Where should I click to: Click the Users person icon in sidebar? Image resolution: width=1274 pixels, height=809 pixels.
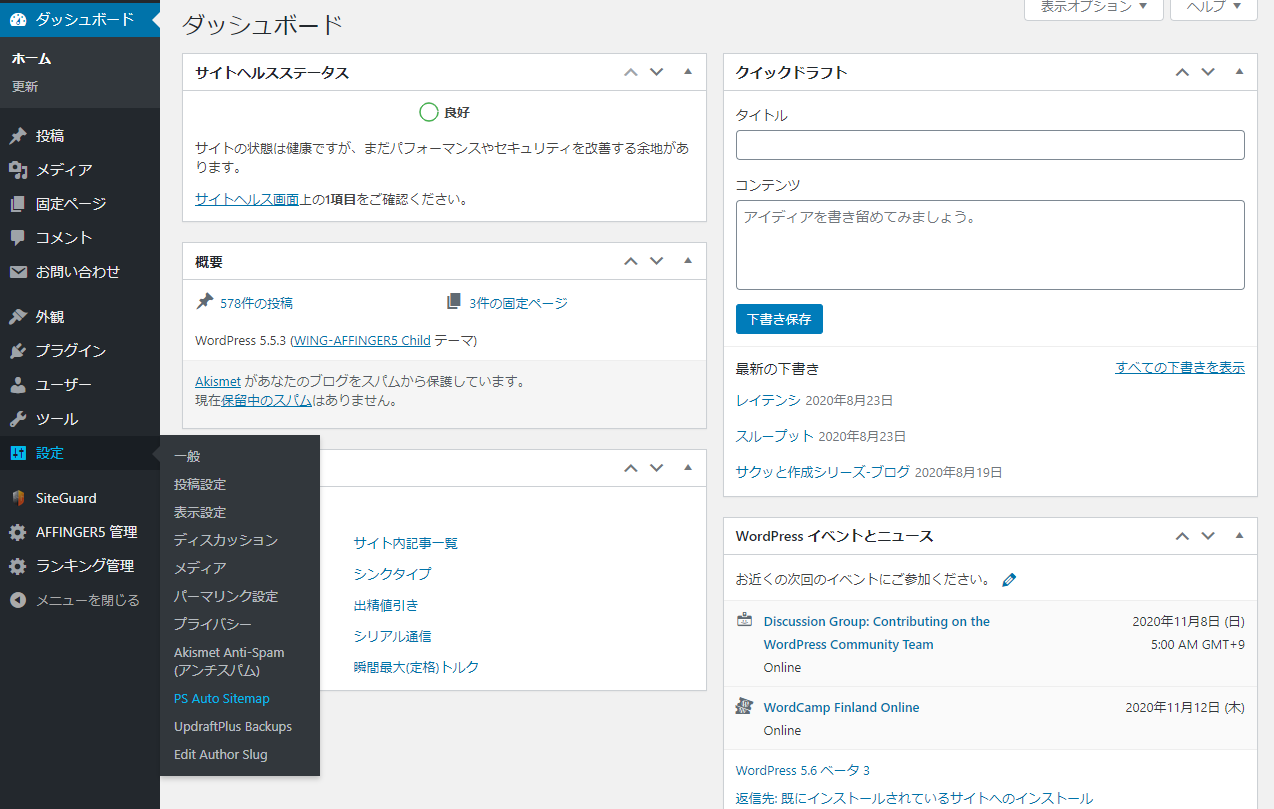point(18,385)
